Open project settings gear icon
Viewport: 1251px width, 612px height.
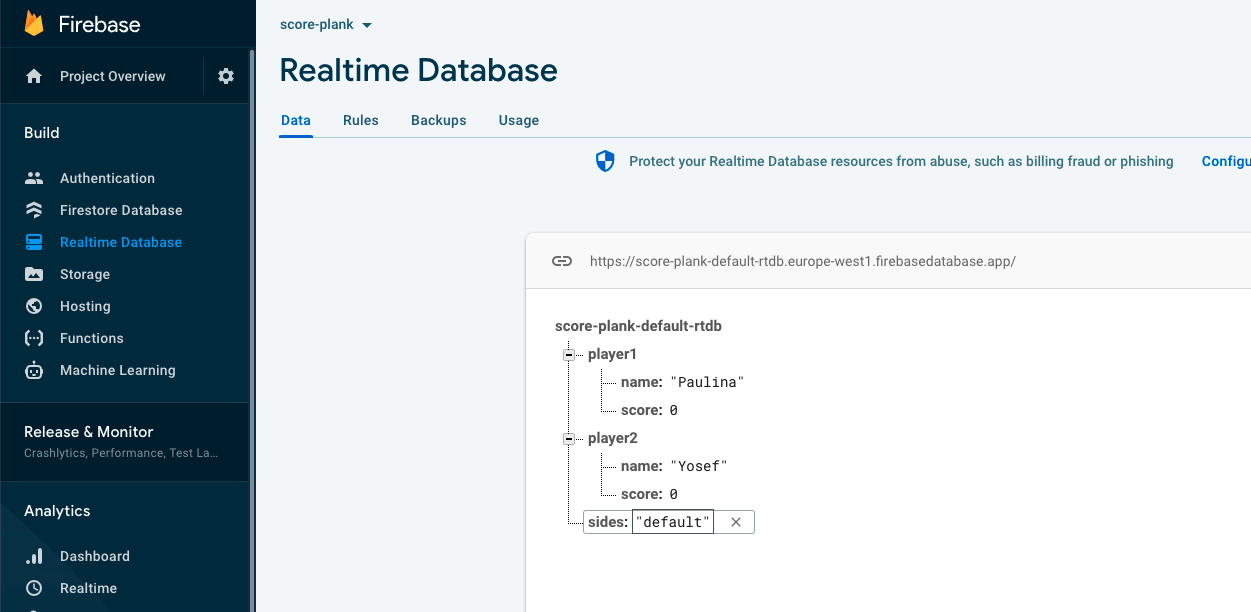[x=226, y=76]
